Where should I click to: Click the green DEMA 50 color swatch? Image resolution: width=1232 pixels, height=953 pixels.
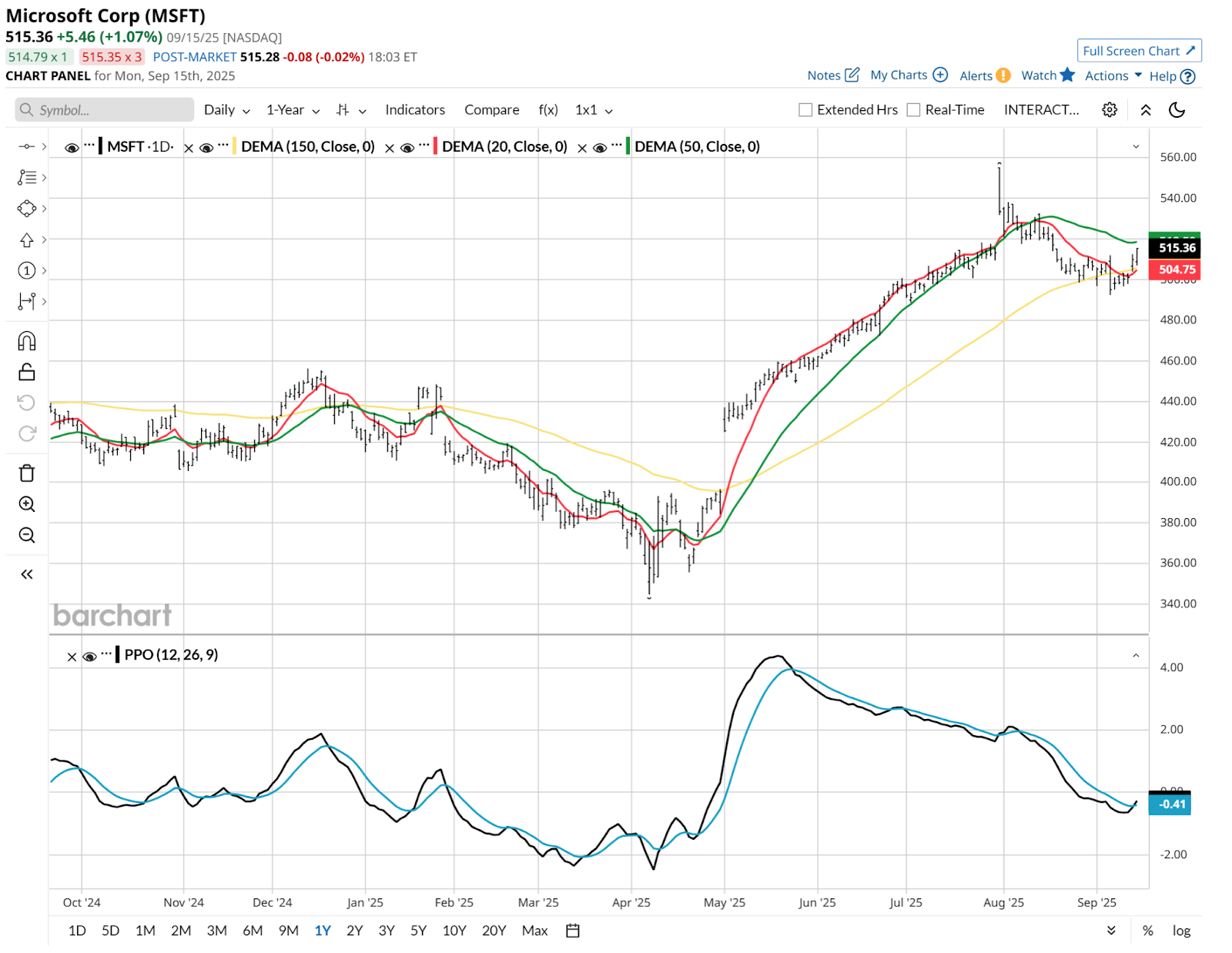628,145
